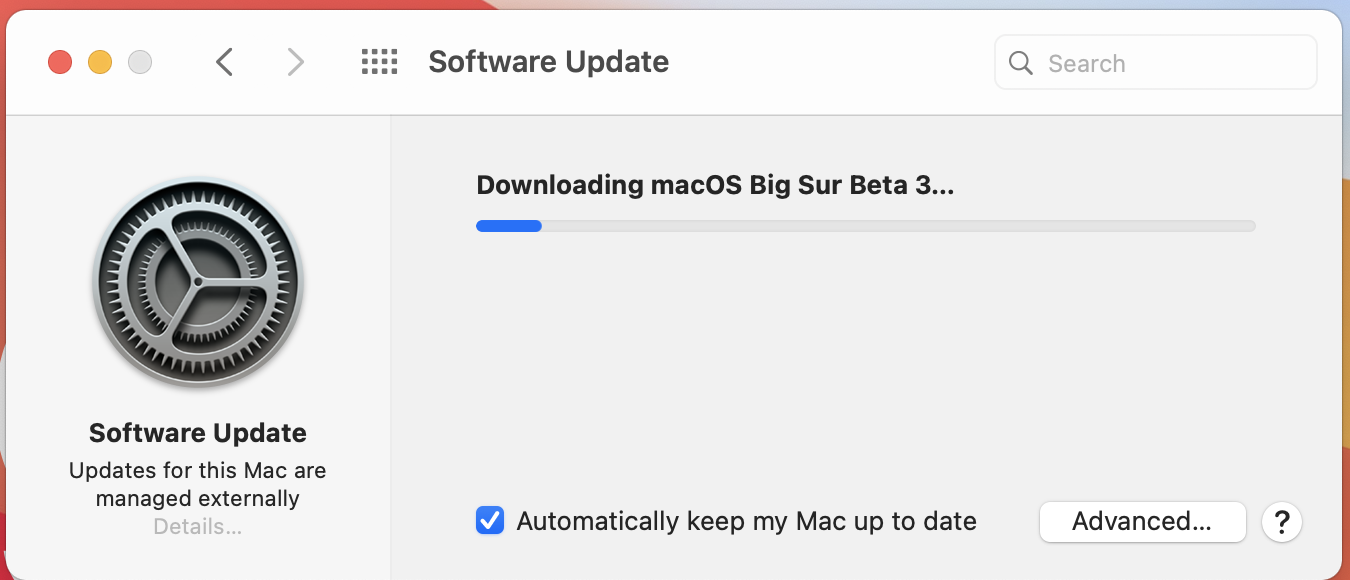Click the blue filled part of progress bar
Image resolution: width=1350 pixels, height=580 pixels.
[509, 226]
